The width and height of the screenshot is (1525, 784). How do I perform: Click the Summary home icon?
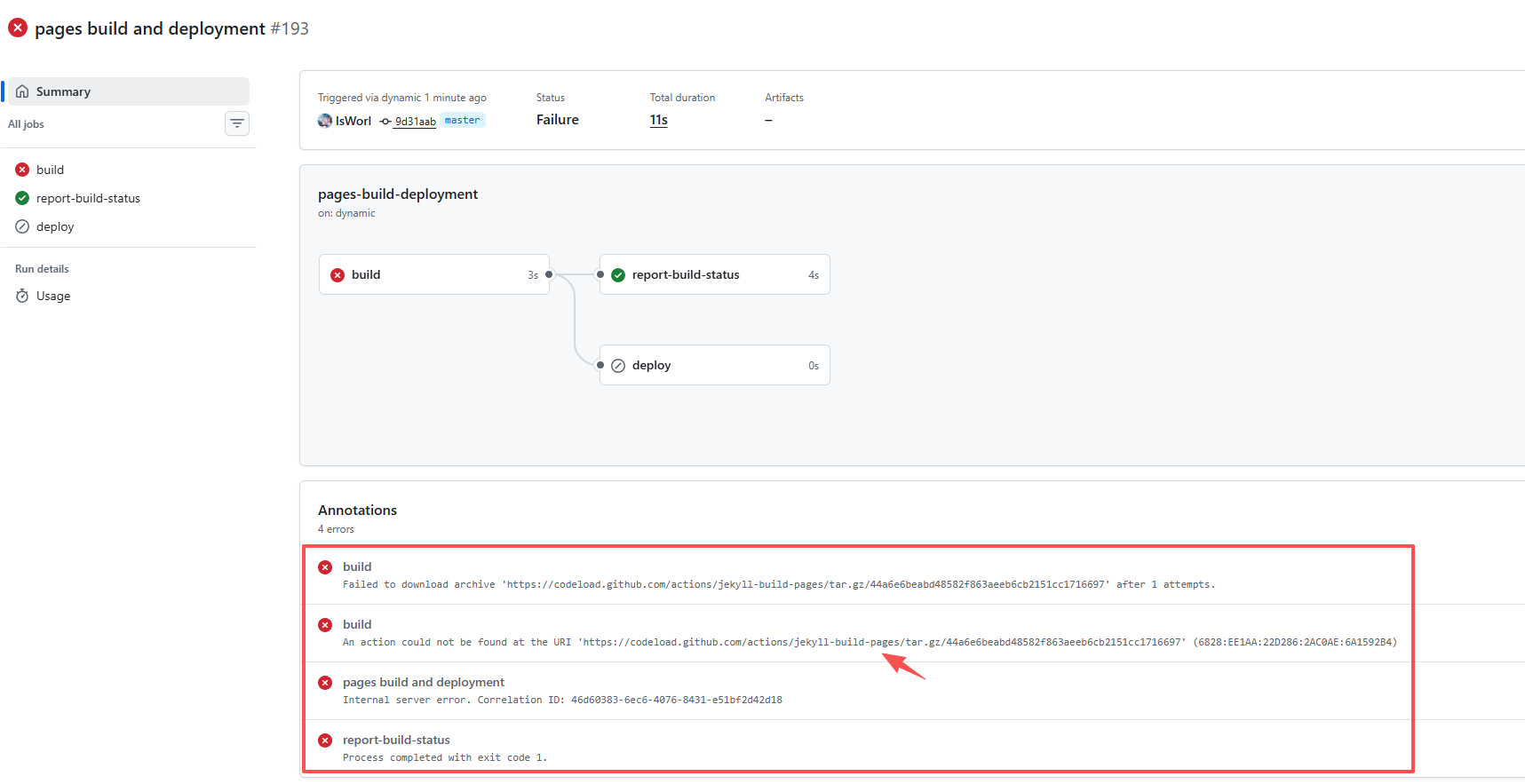22,91
